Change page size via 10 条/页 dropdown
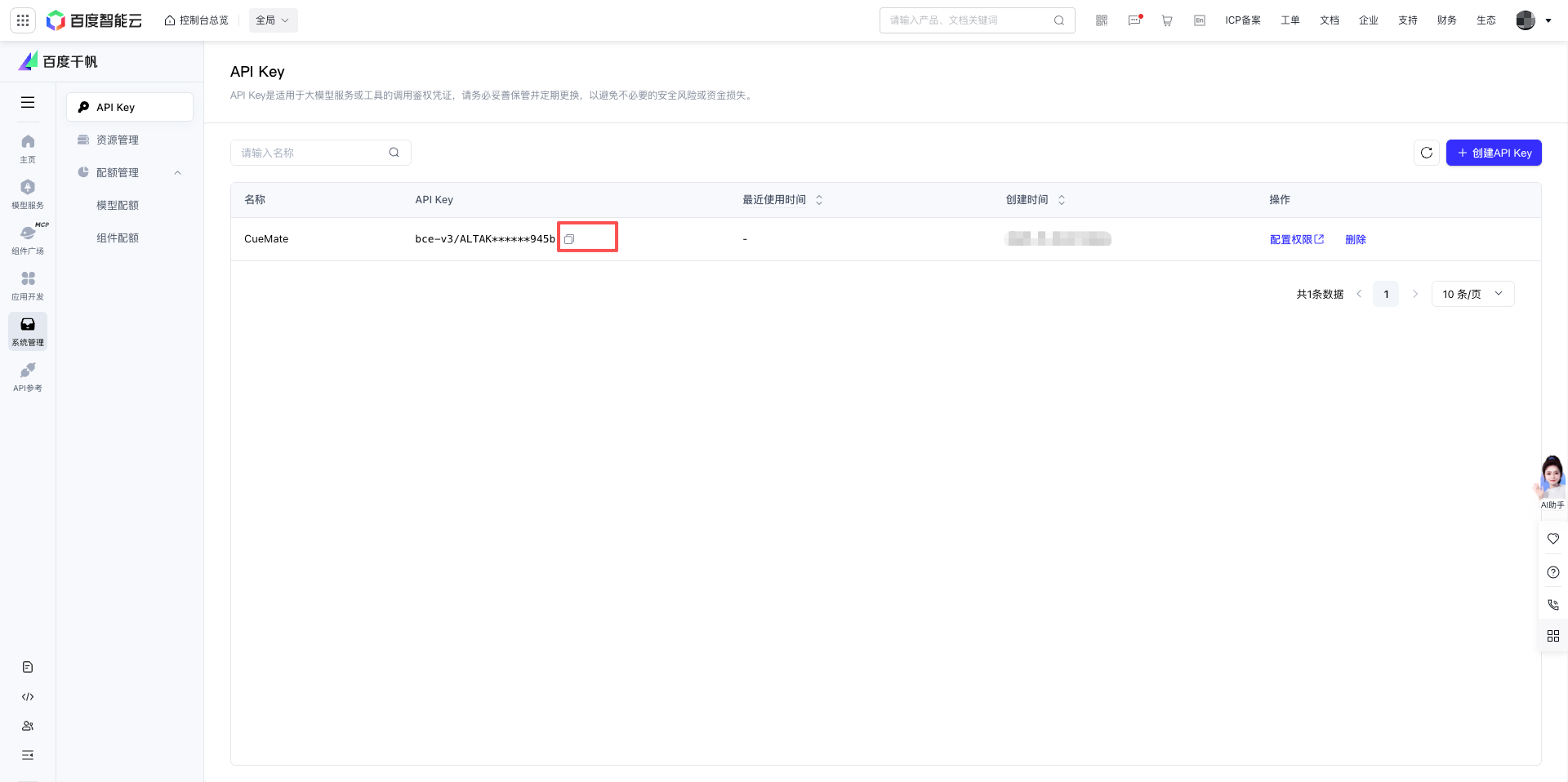The width and height of the screenshot is (1568, 782). click(1472, 294)
